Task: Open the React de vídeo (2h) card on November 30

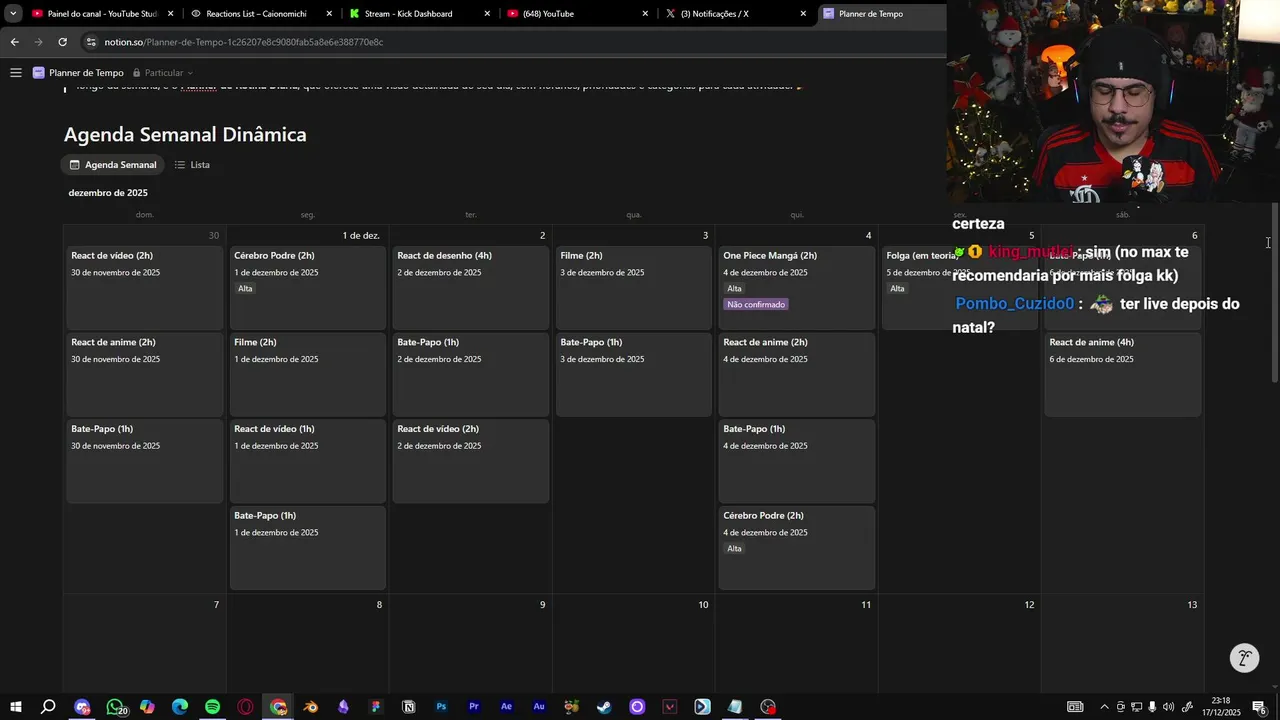Action: tap(145, 287)
